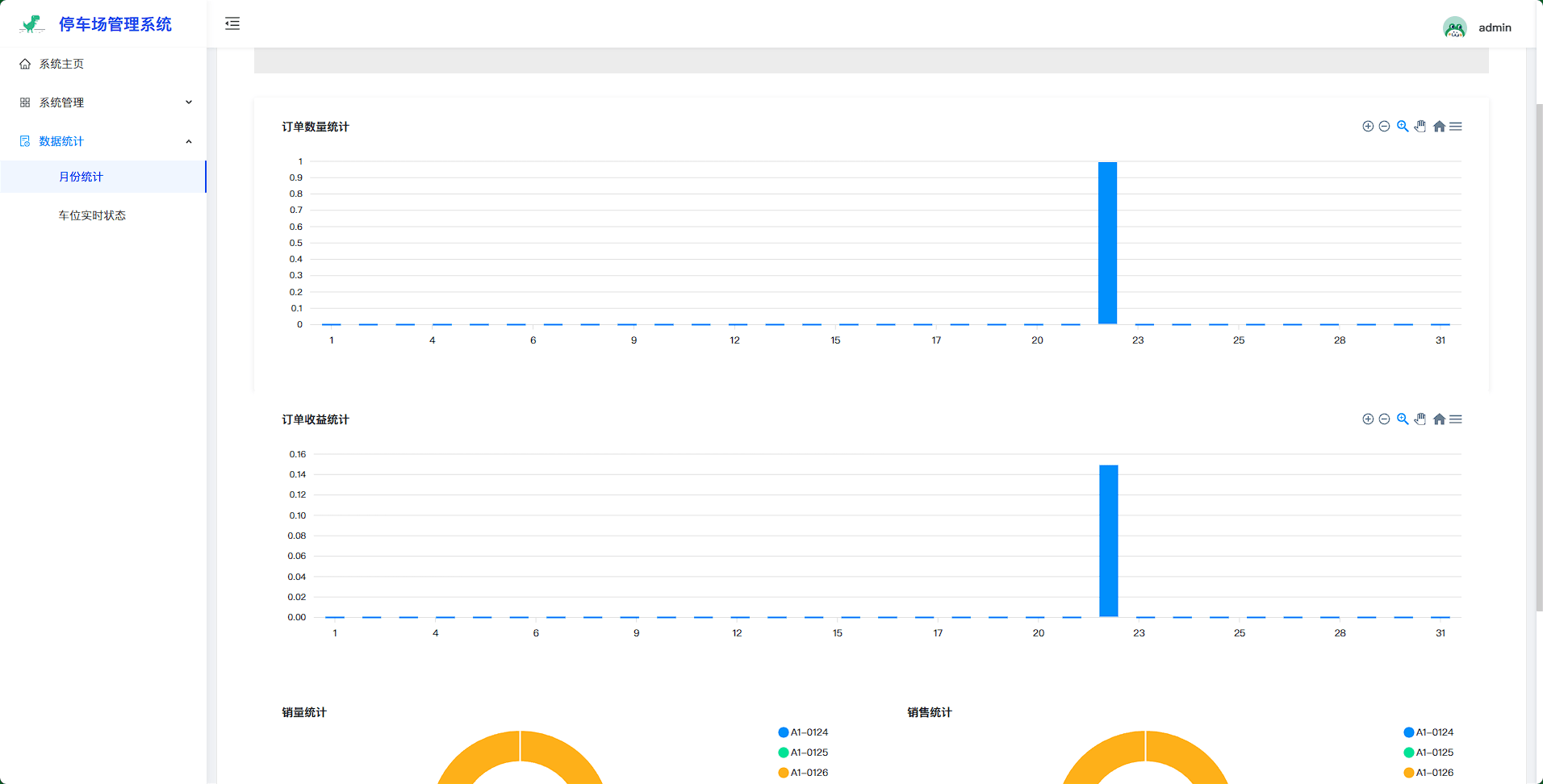1543x784 pixels.
Task: Open the 订单数量统计 chart export menu
Action: (1456, 127)
